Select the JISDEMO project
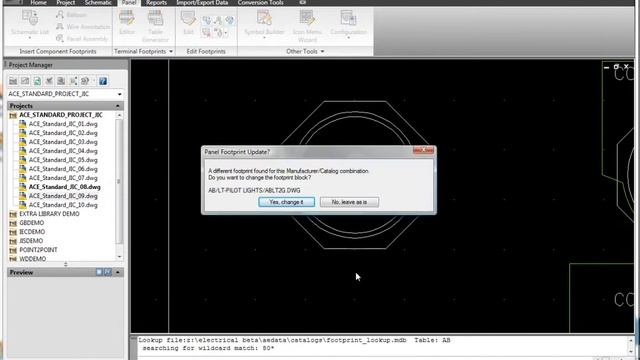The width and height of the screenshot is (640, 360). [31, 241]
